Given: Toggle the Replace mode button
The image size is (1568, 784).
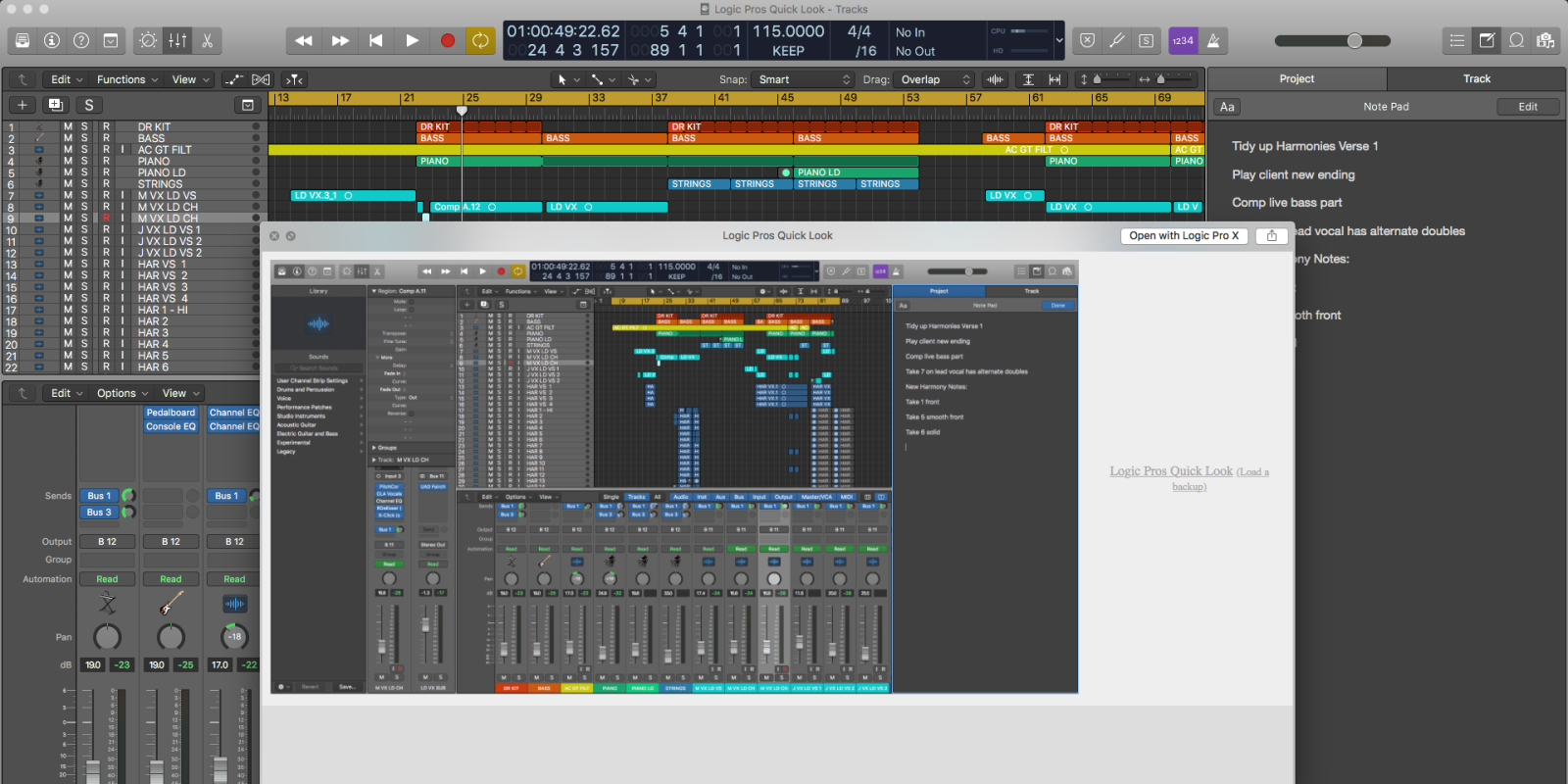Looking at the screenshot, I should point(1087,40).
